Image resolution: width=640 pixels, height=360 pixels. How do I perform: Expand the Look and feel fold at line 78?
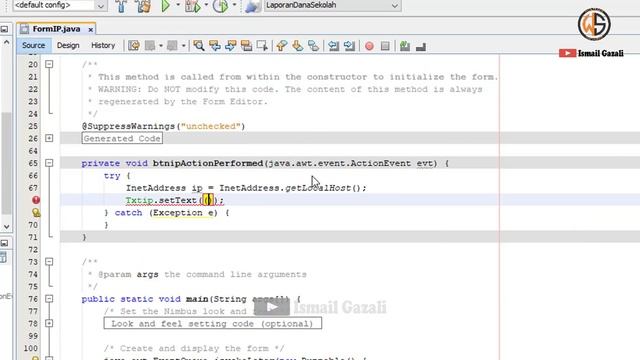49,323
